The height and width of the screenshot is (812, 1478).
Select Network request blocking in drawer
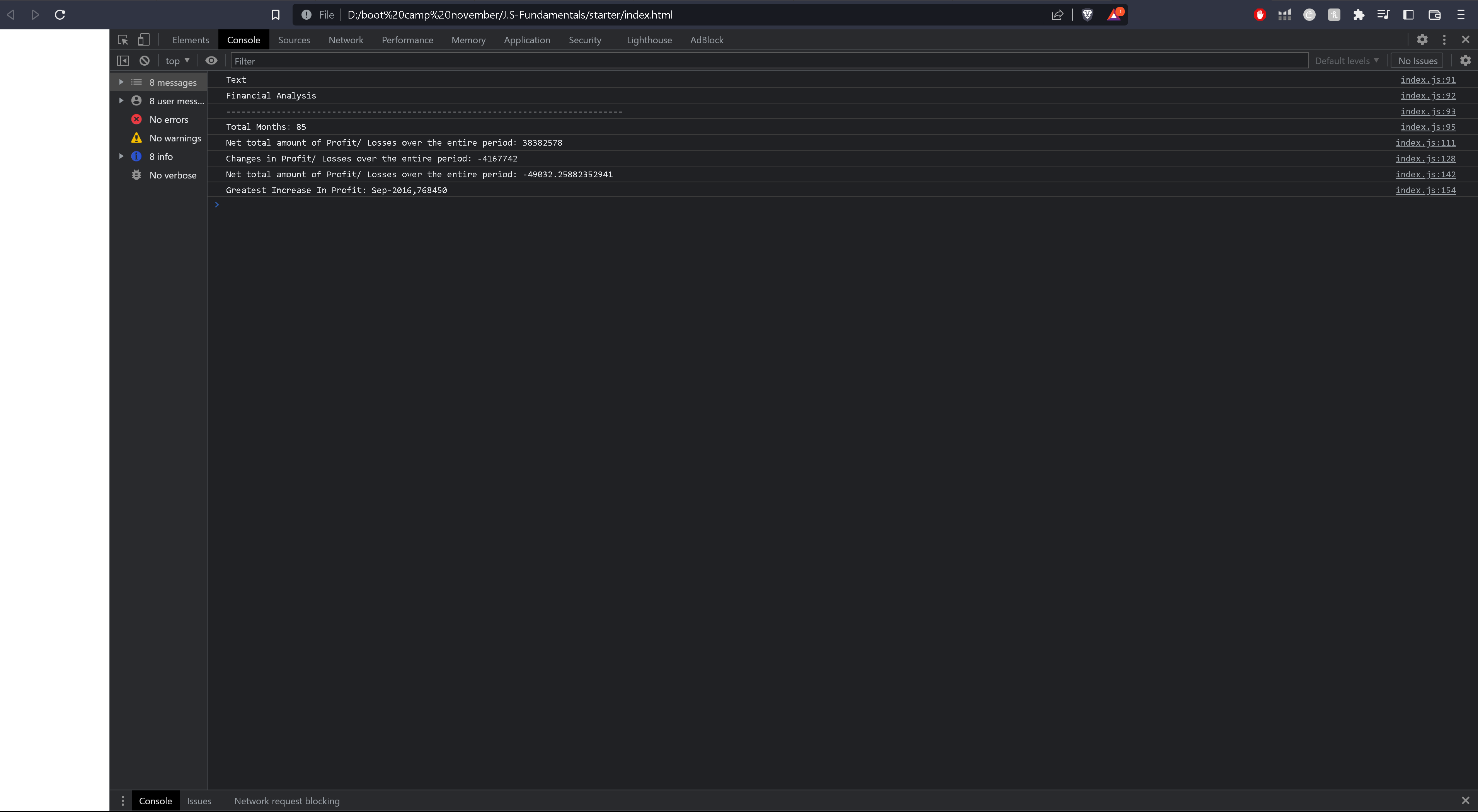click(x=287, y=800)
